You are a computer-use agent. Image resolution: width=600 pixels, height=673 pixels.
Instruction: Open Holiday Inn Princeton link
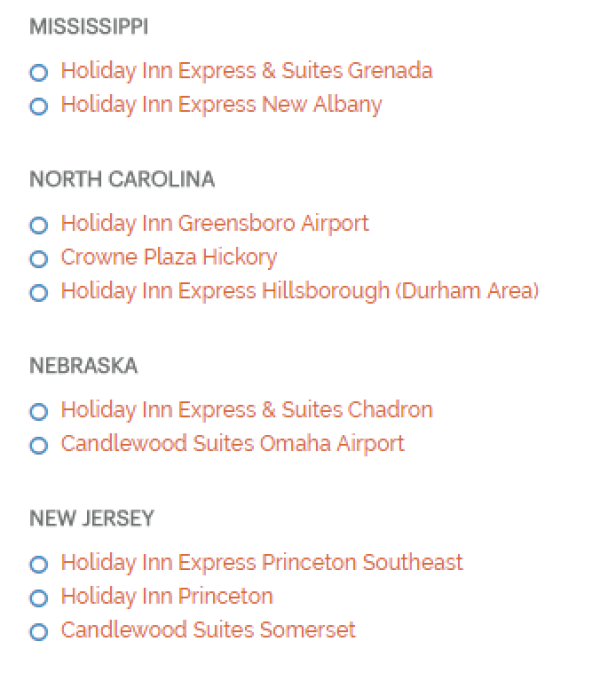click(167, 597)
